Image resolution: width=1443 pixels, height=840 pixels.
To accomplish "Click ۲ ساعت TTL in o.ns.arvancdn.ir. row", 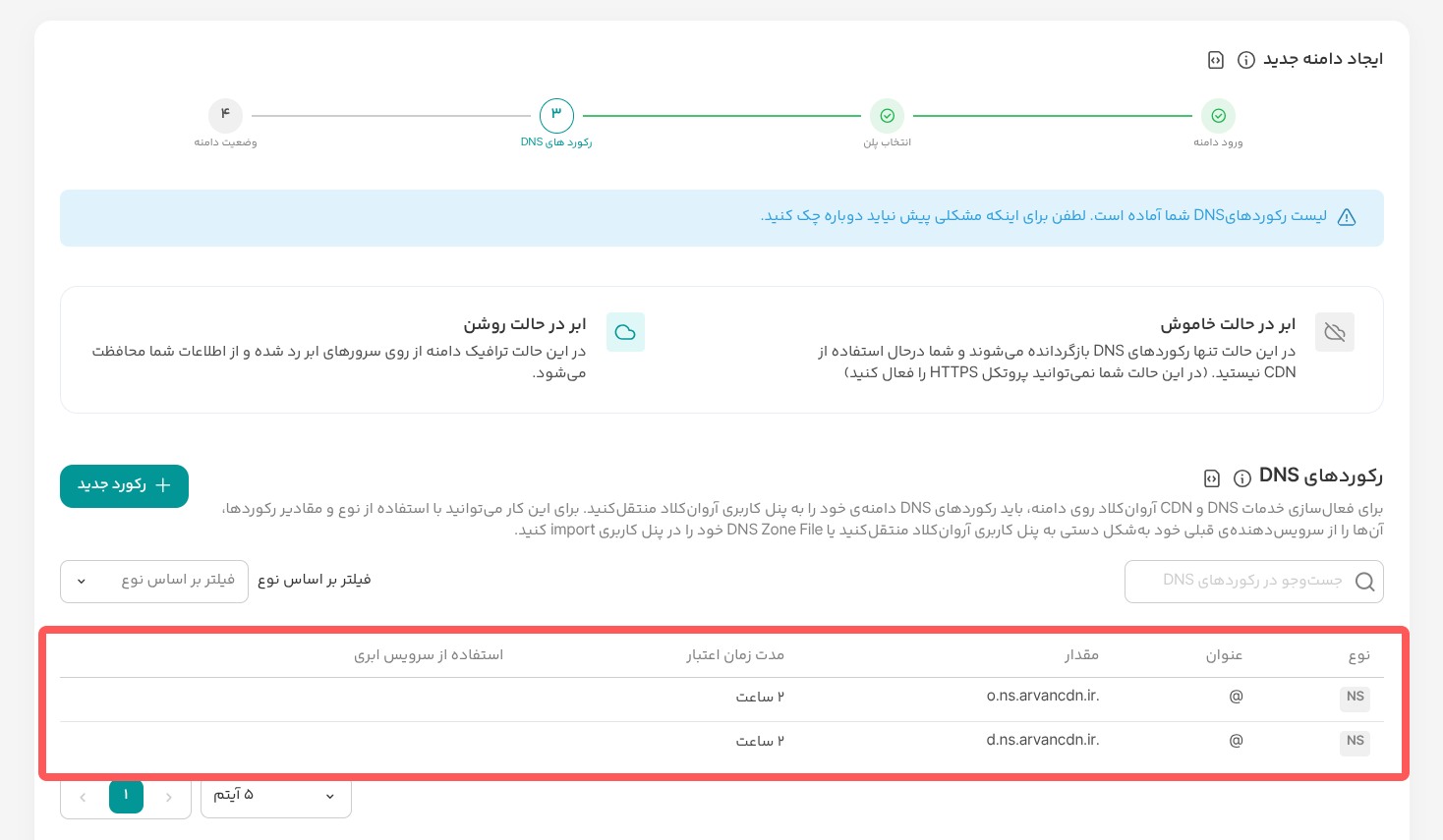I will coord(760,697).
